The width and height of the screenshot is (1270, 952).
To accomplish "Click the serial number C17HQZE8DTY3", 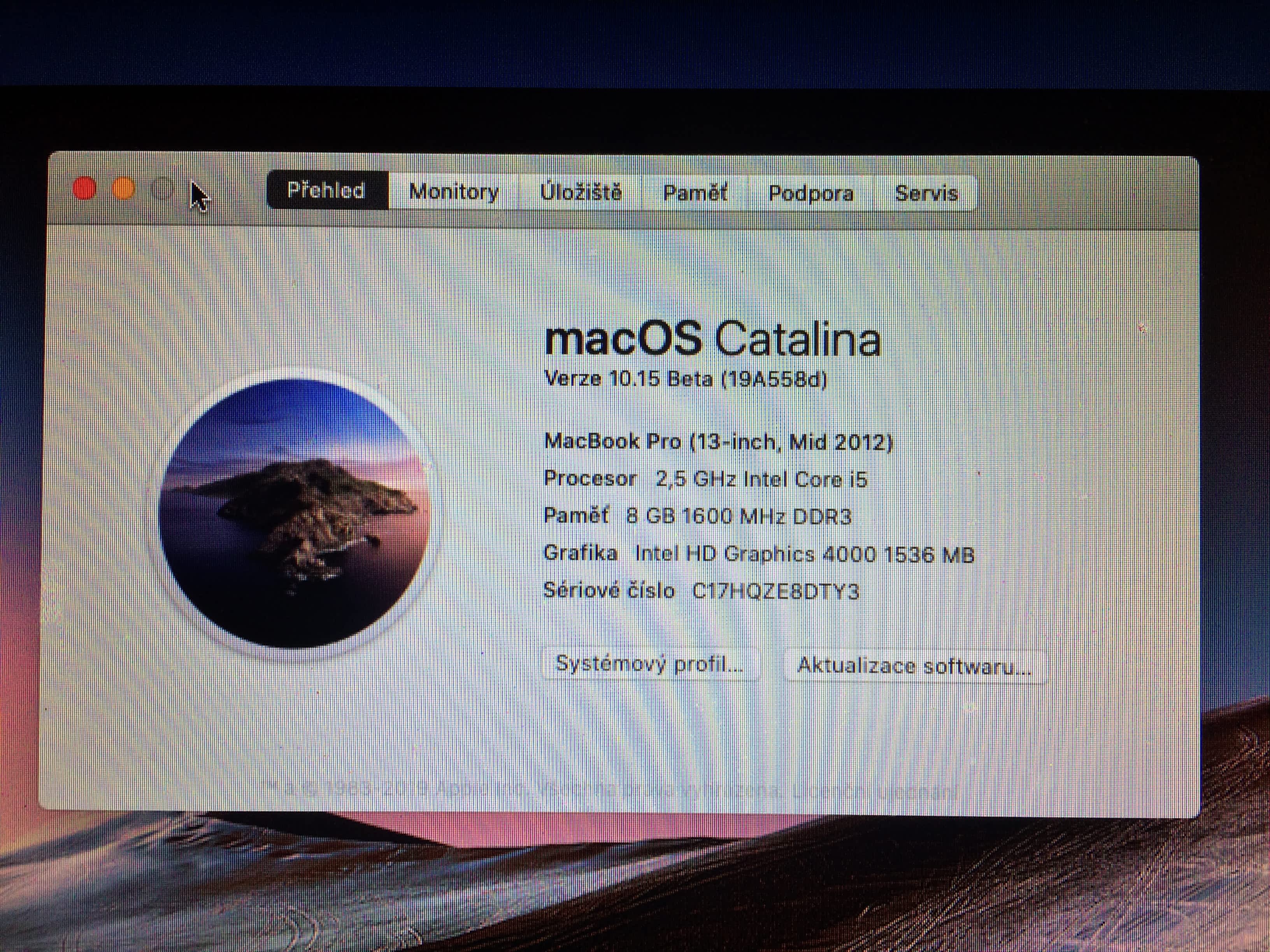I will click(775, 591).
